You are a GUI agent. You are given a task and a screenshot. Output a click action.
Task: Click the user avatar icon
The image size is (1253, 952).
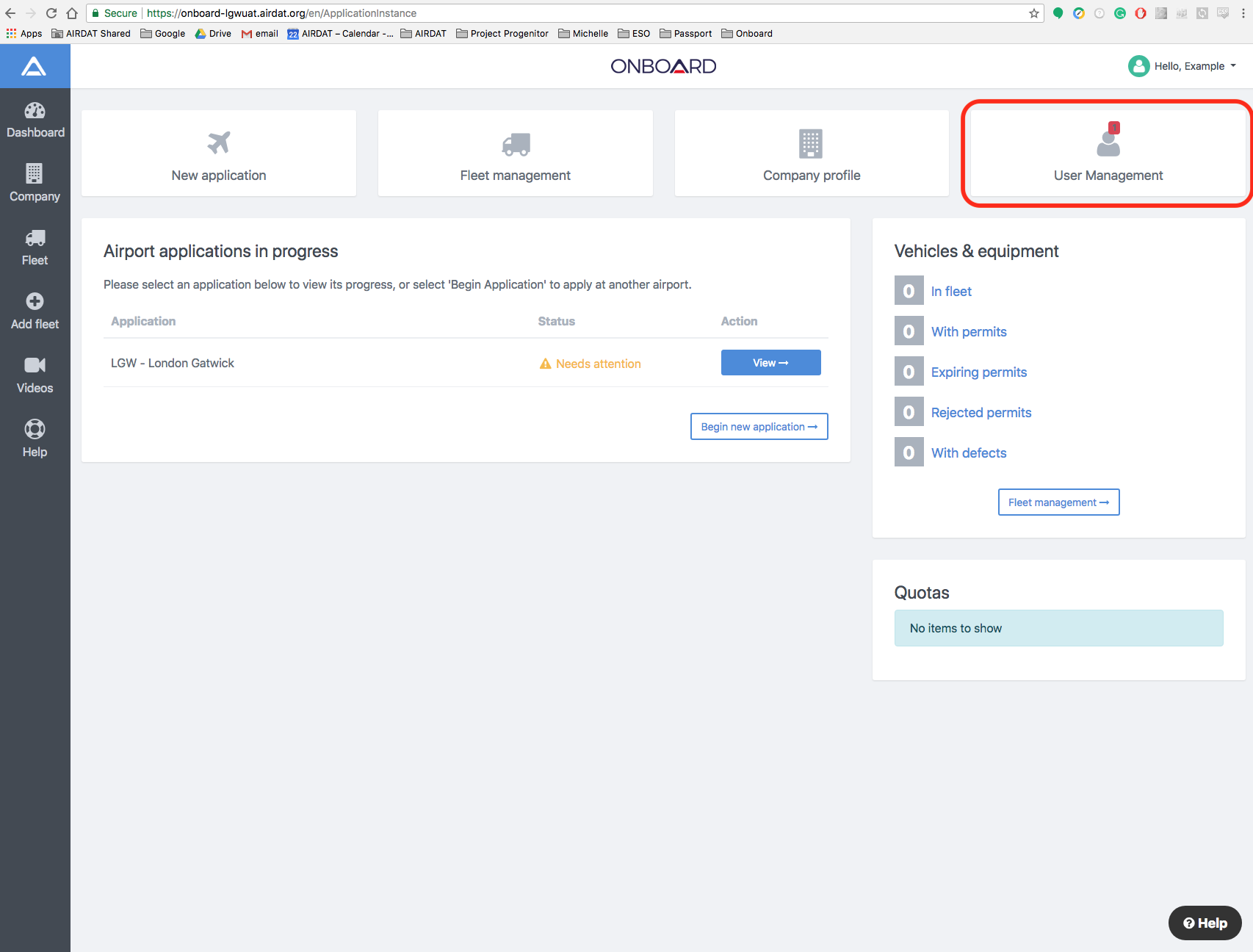[x=1138, y=66]
